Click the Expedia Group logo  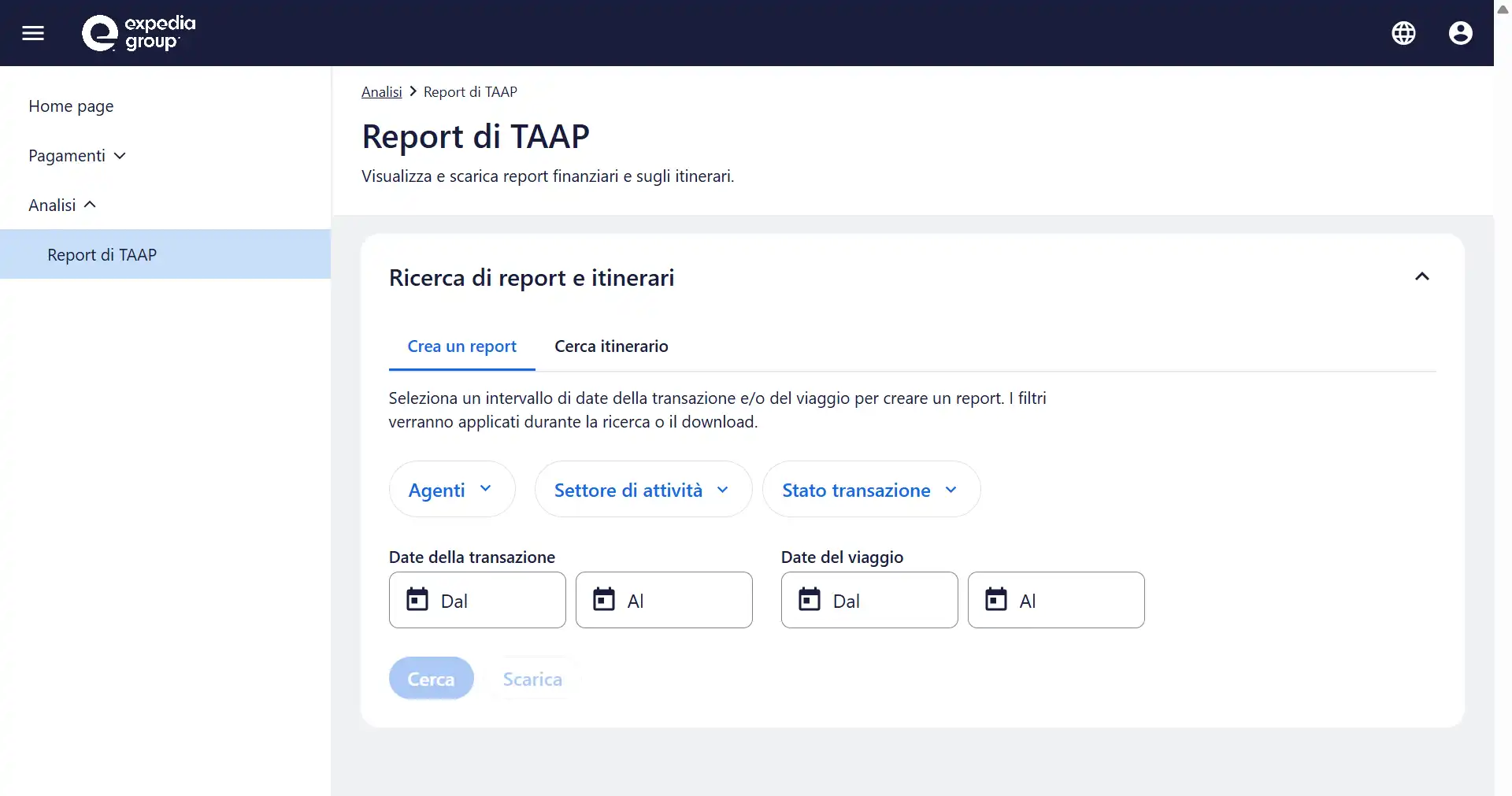[x=139, y=33]
